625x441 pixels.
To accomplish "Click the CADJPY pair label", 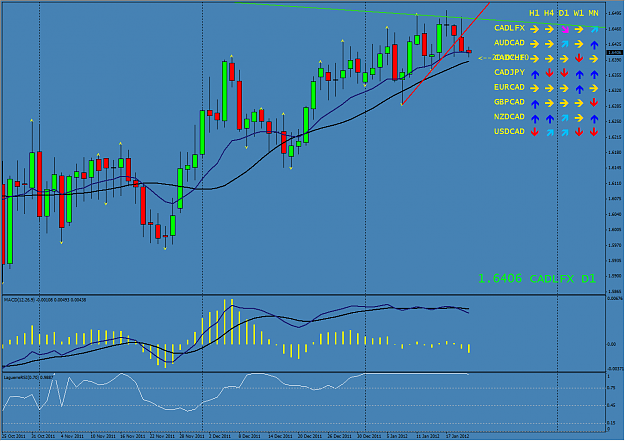I will click(509, 72).
